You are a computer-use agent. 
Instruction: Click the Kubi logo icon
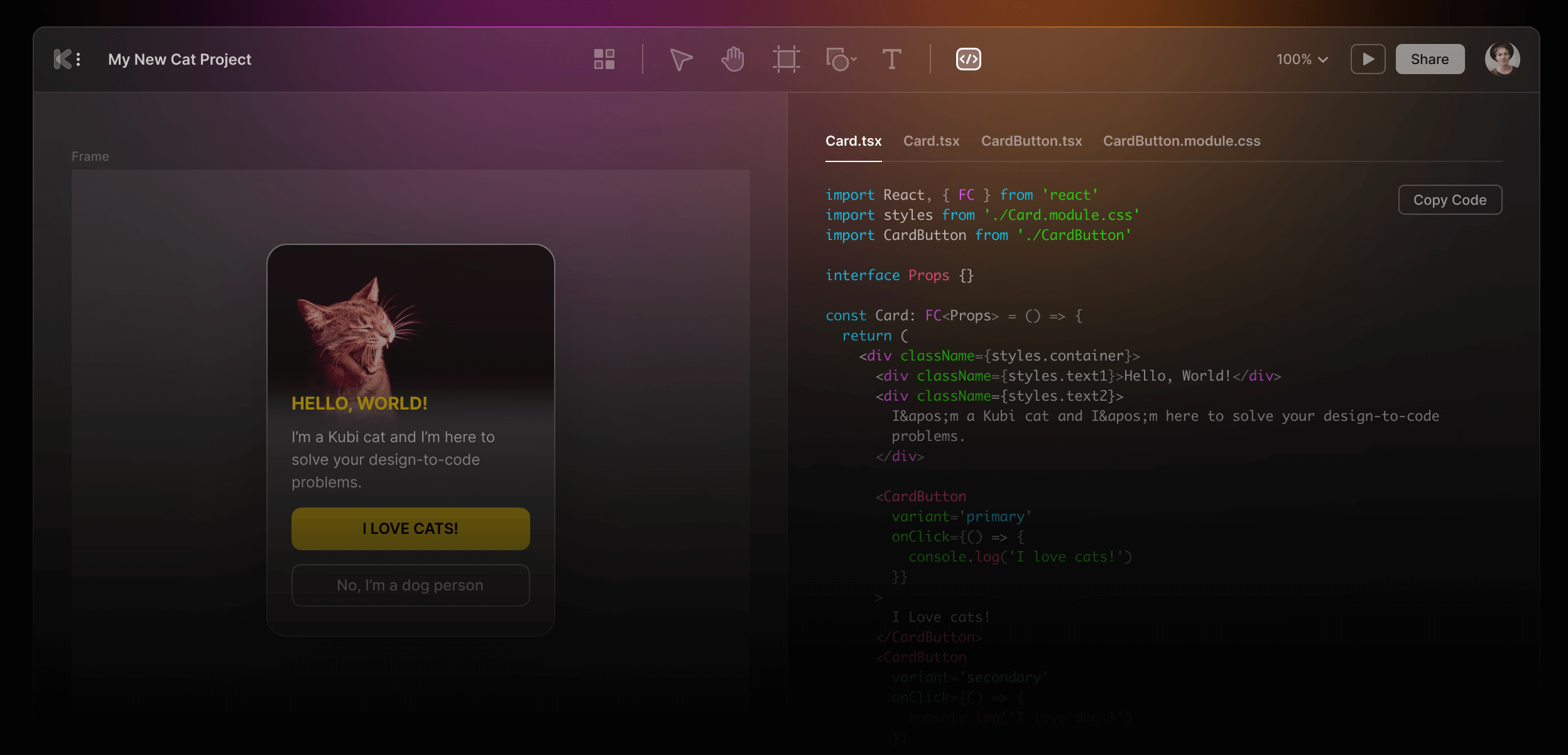62,59
